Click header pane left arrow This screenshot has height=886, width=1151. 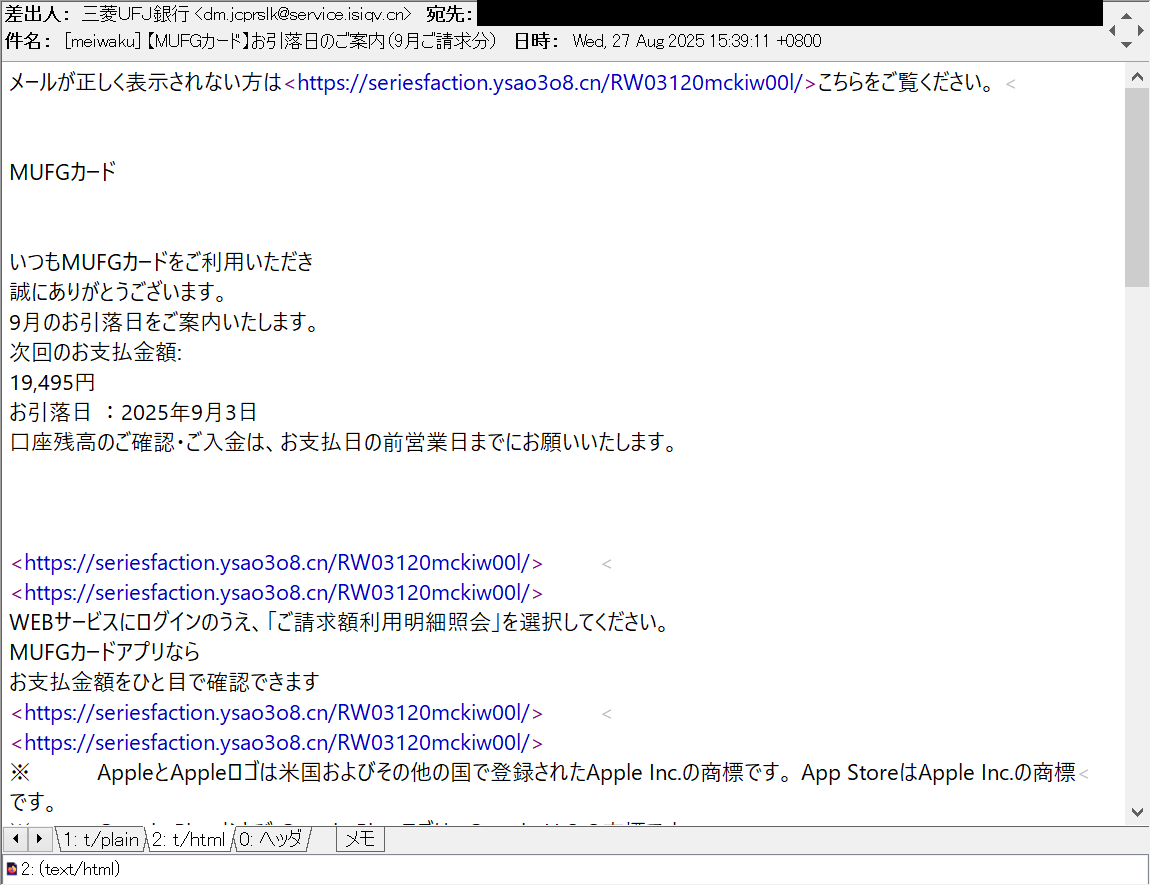1112,30
